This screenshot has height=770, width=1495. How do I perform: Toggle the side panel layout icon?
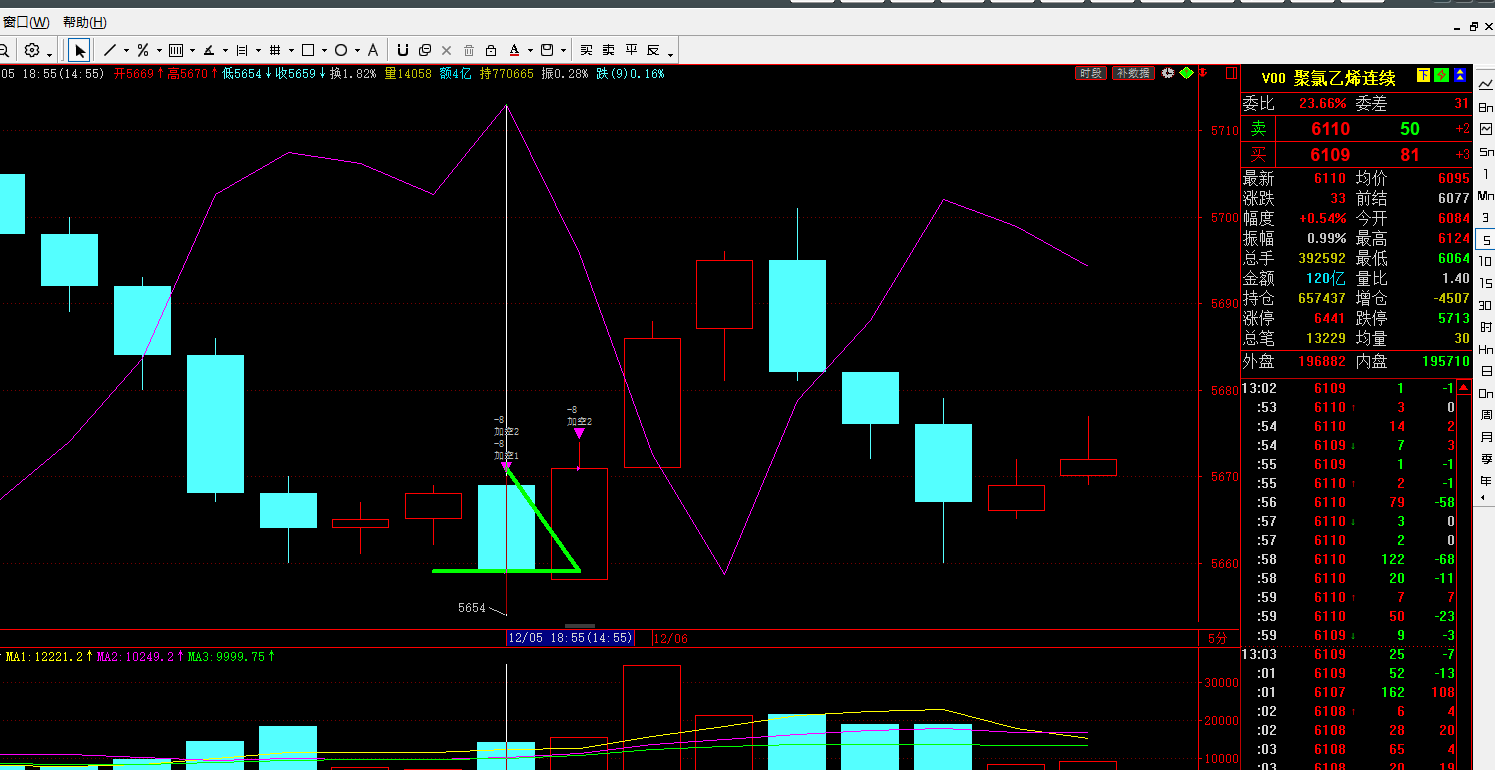546,50
